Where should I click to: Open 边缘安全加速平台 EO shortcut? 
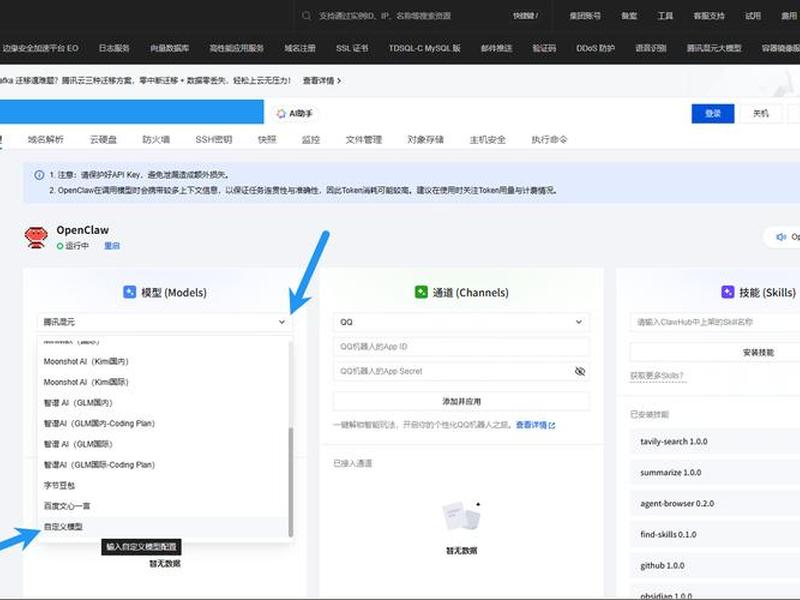click(x=40, y=48)
